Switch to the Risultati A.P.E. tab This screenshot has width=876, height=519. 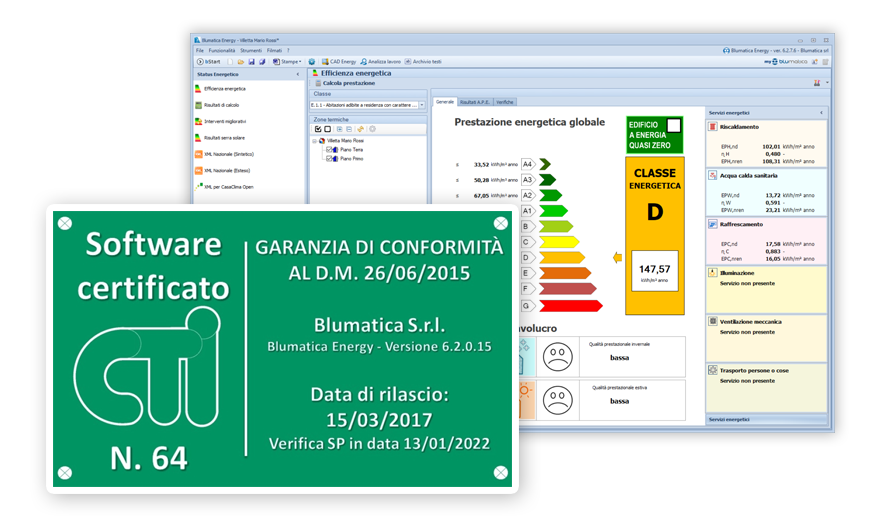[475, 102]
